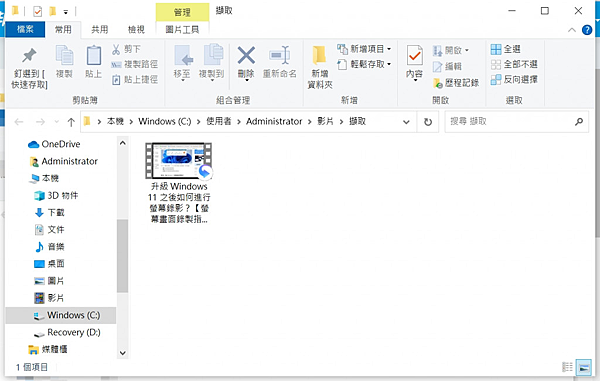Create a New folder (新增資料夾)

pyautogui.click(x=320, y=67)
